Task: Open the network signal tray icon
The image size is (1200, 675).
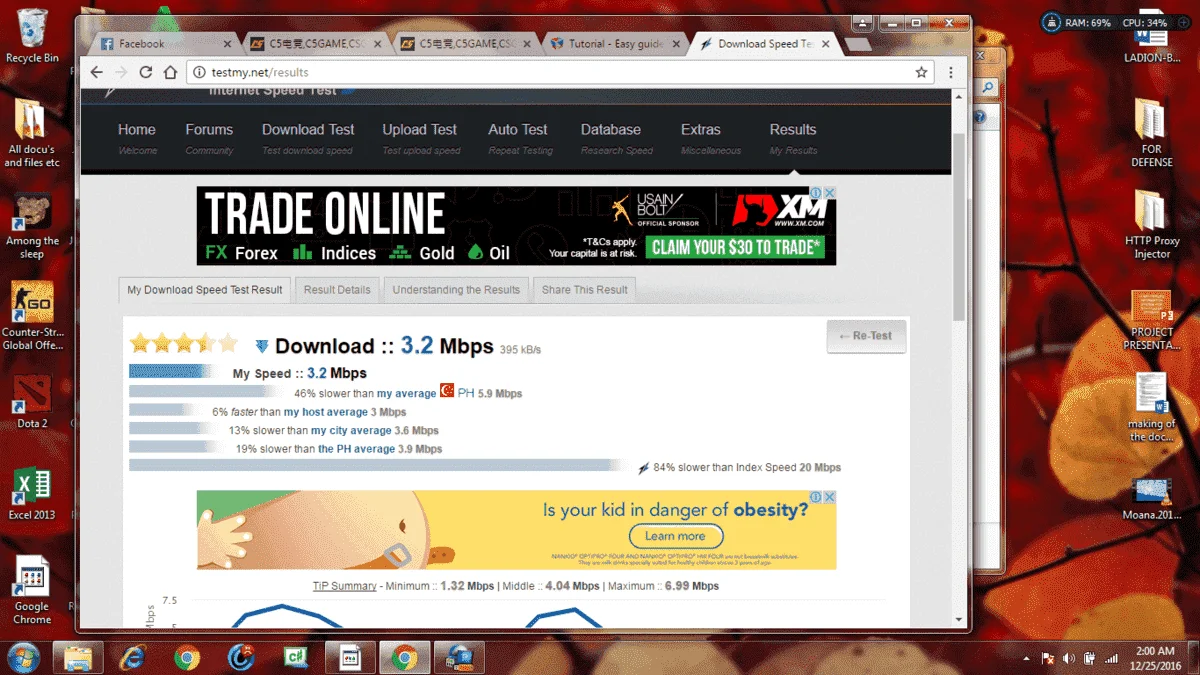Action: (x=1112, y=658)
